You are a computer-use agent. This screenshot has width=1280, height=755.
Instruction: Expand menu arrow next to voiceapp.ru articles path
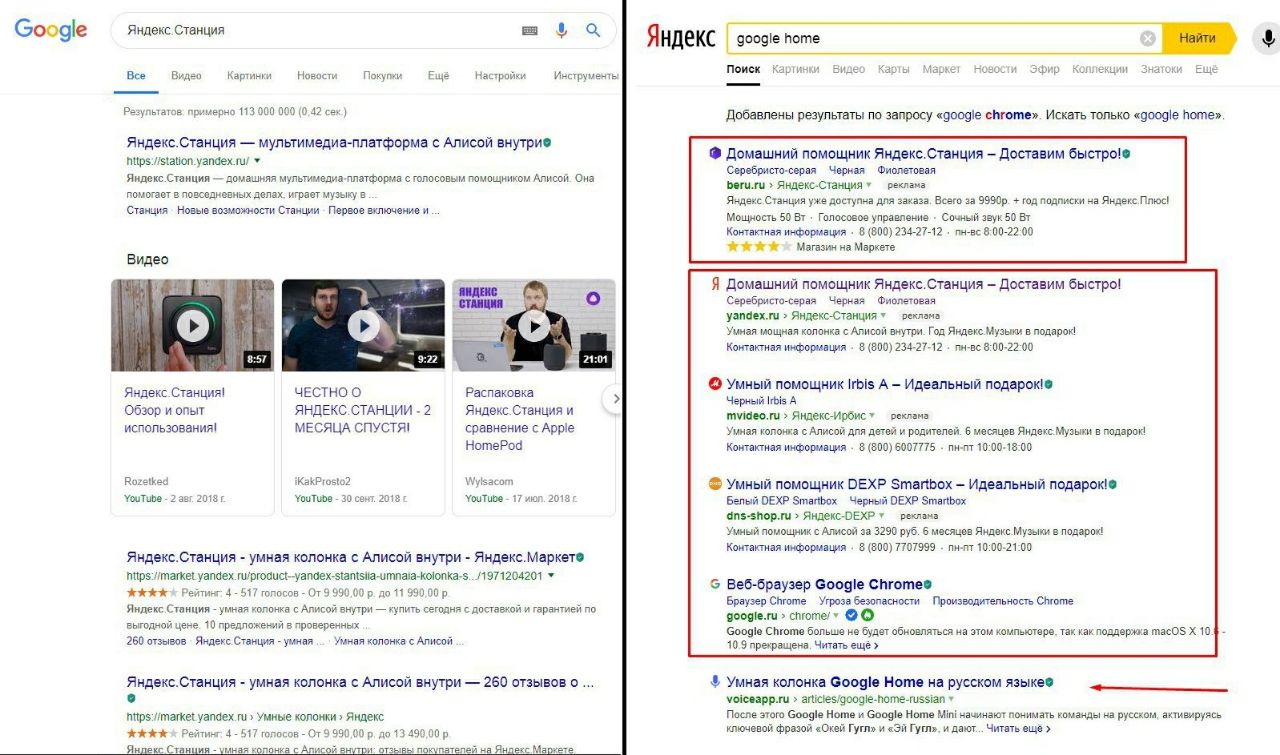pos(951,699)
